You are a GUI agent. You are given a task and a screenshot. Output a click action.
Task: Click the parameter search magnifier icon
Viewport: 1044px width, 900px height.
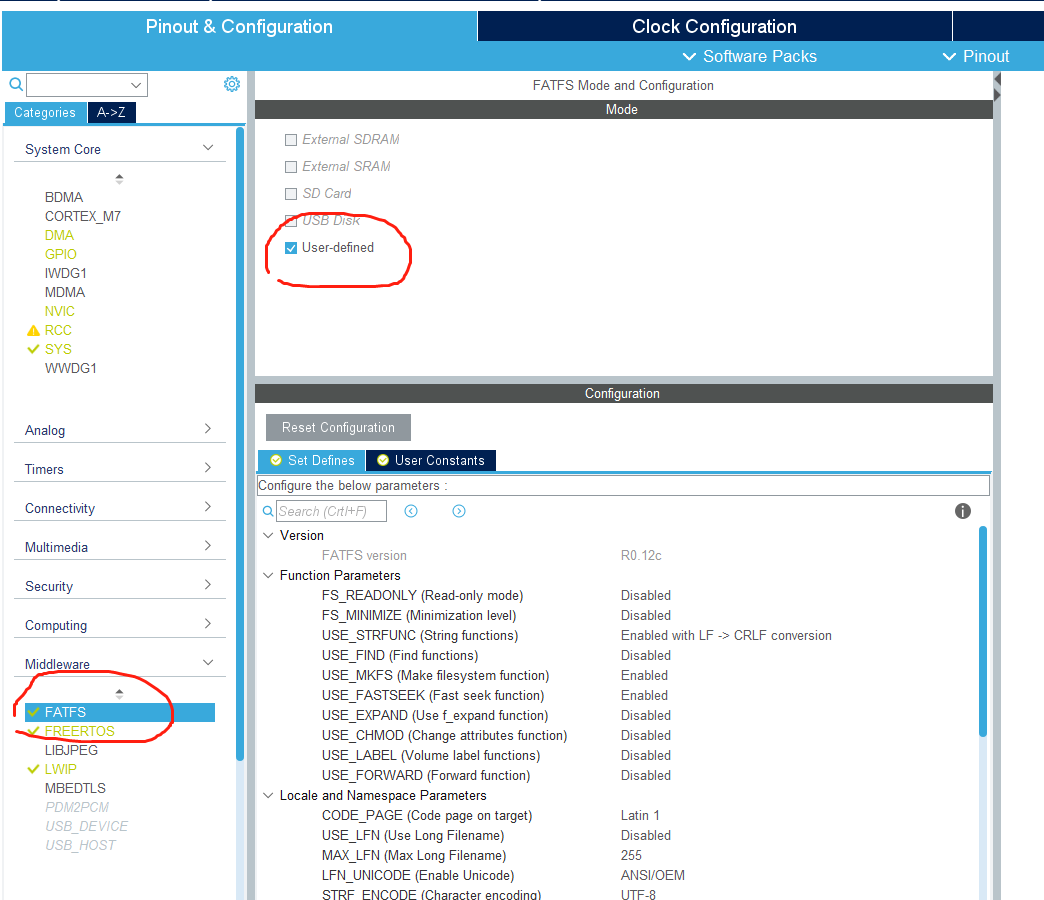268,511
